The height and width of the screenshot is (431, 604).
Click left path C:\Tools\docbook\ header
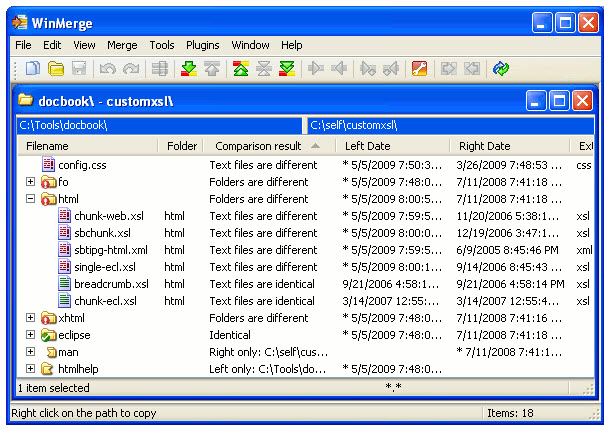coord(160,125)
